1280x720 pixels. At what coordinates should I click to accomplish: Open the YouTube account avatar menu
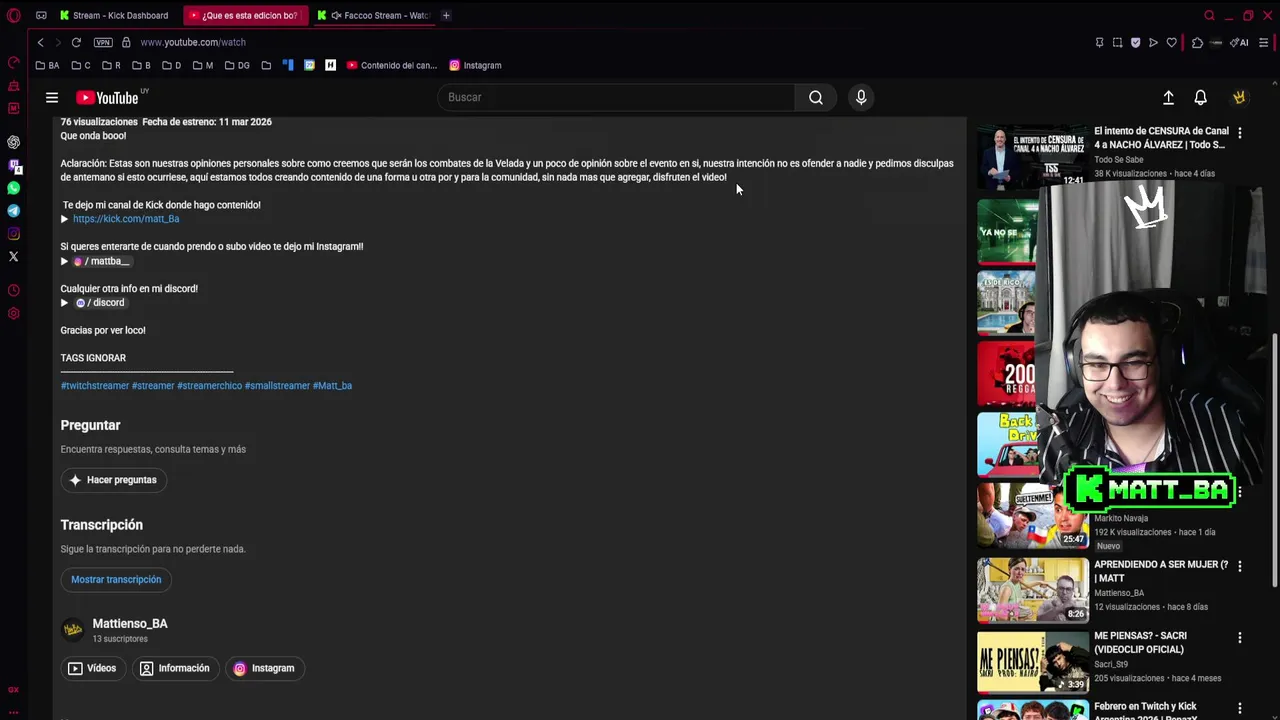point(1239,97)
